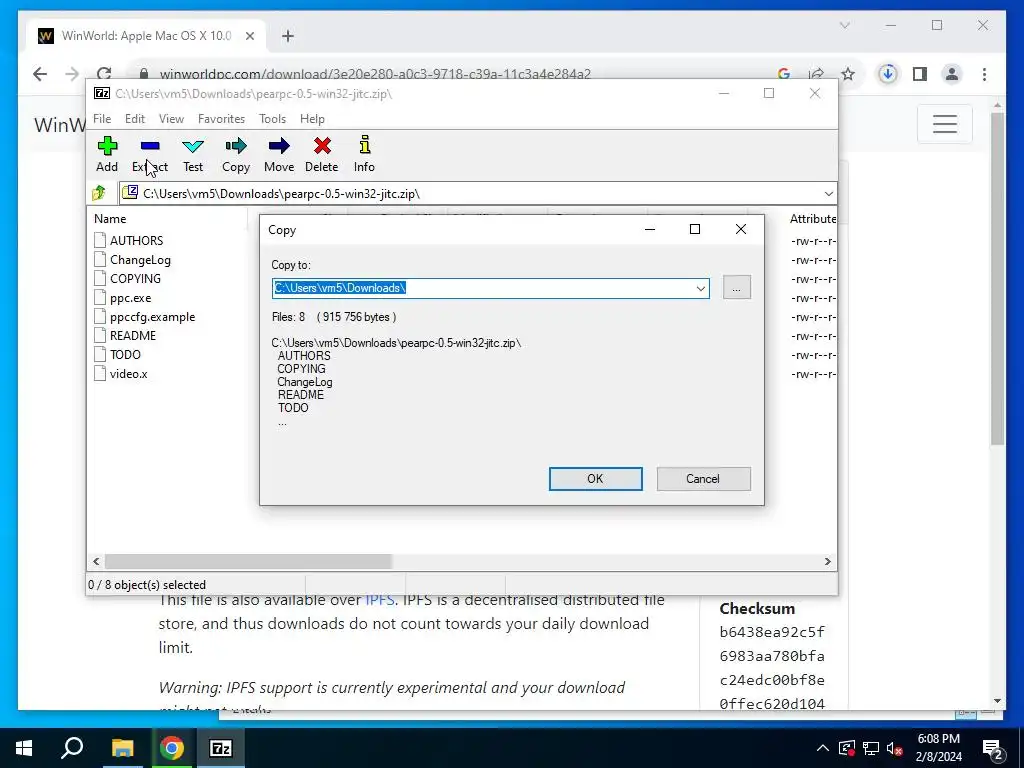Open File Explorer from taskbar
Viewport: 1024px width, 768px height.
click(122, 748)
